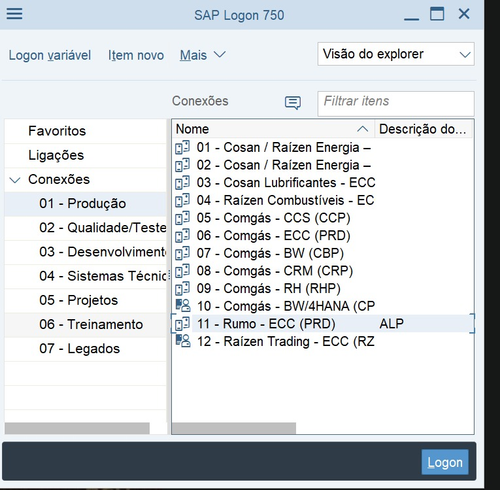Collapse the Conexões tree node

pyautogui.click(x=15, y=180)
